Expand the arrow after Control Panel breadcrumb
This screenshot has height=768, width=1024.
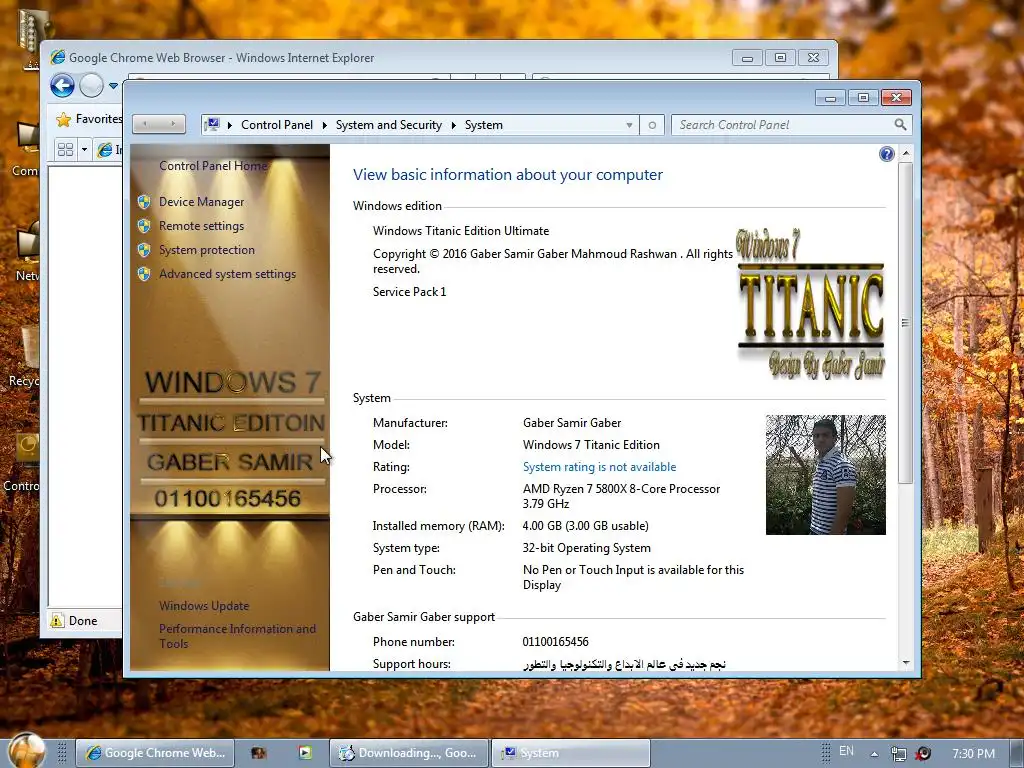(x=325, y=125)
